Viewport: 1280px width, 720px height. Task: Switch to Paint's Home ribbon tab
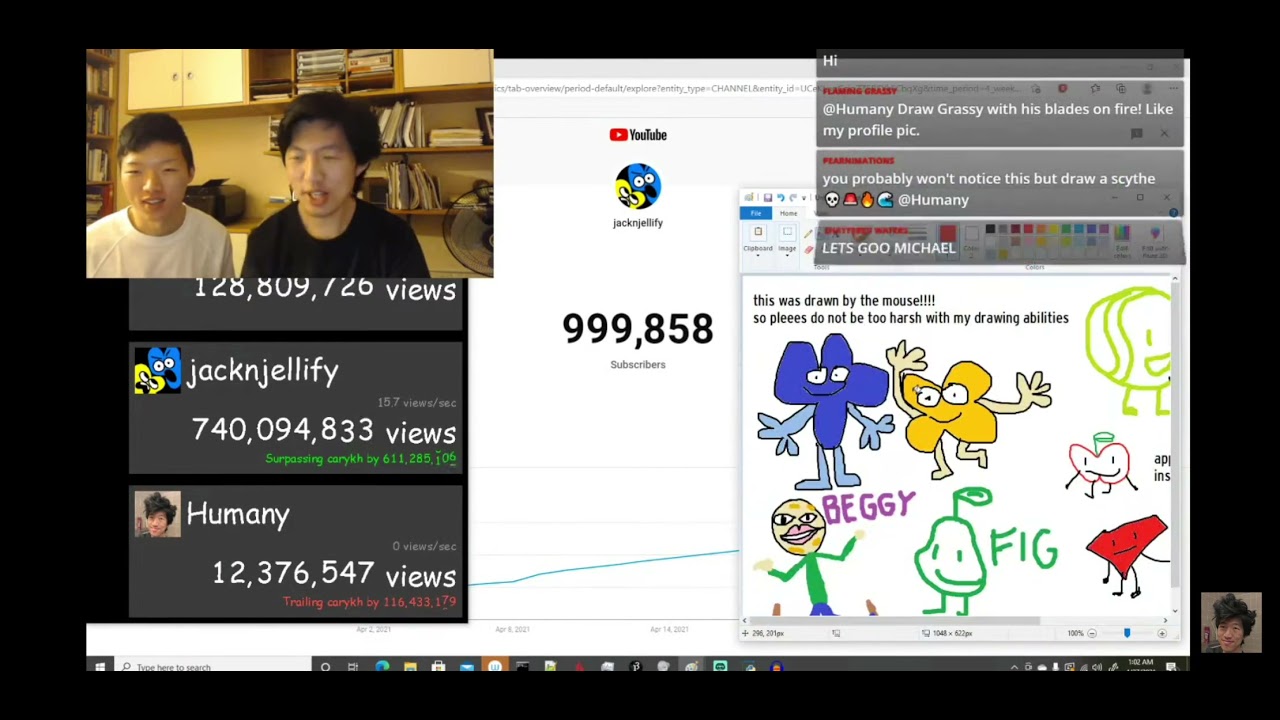[788, 213]
